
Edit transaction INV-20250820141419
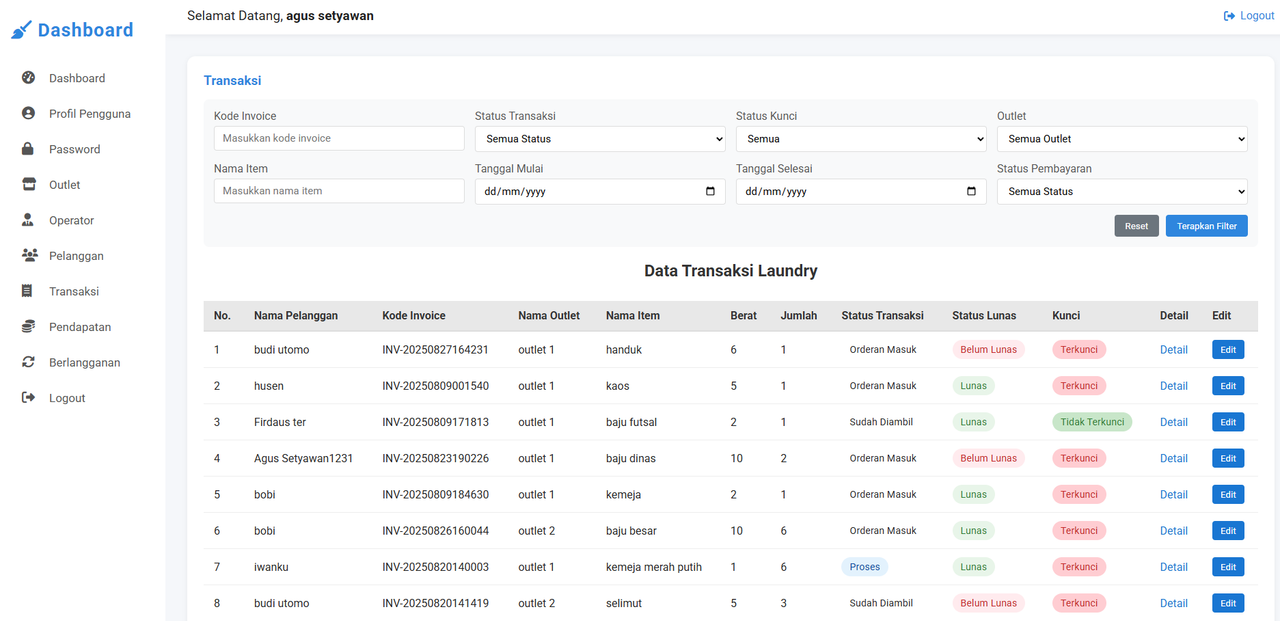(1228, 603)
